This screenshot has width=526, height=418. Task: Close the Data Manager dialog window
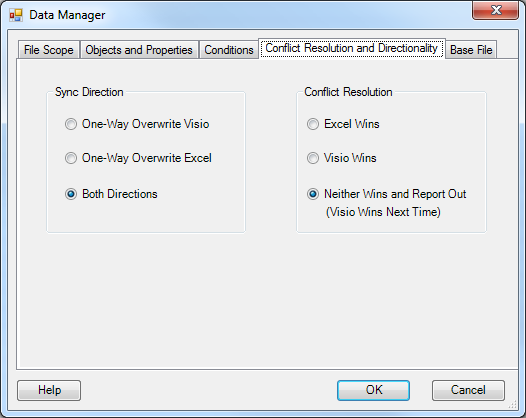point(495,10)
